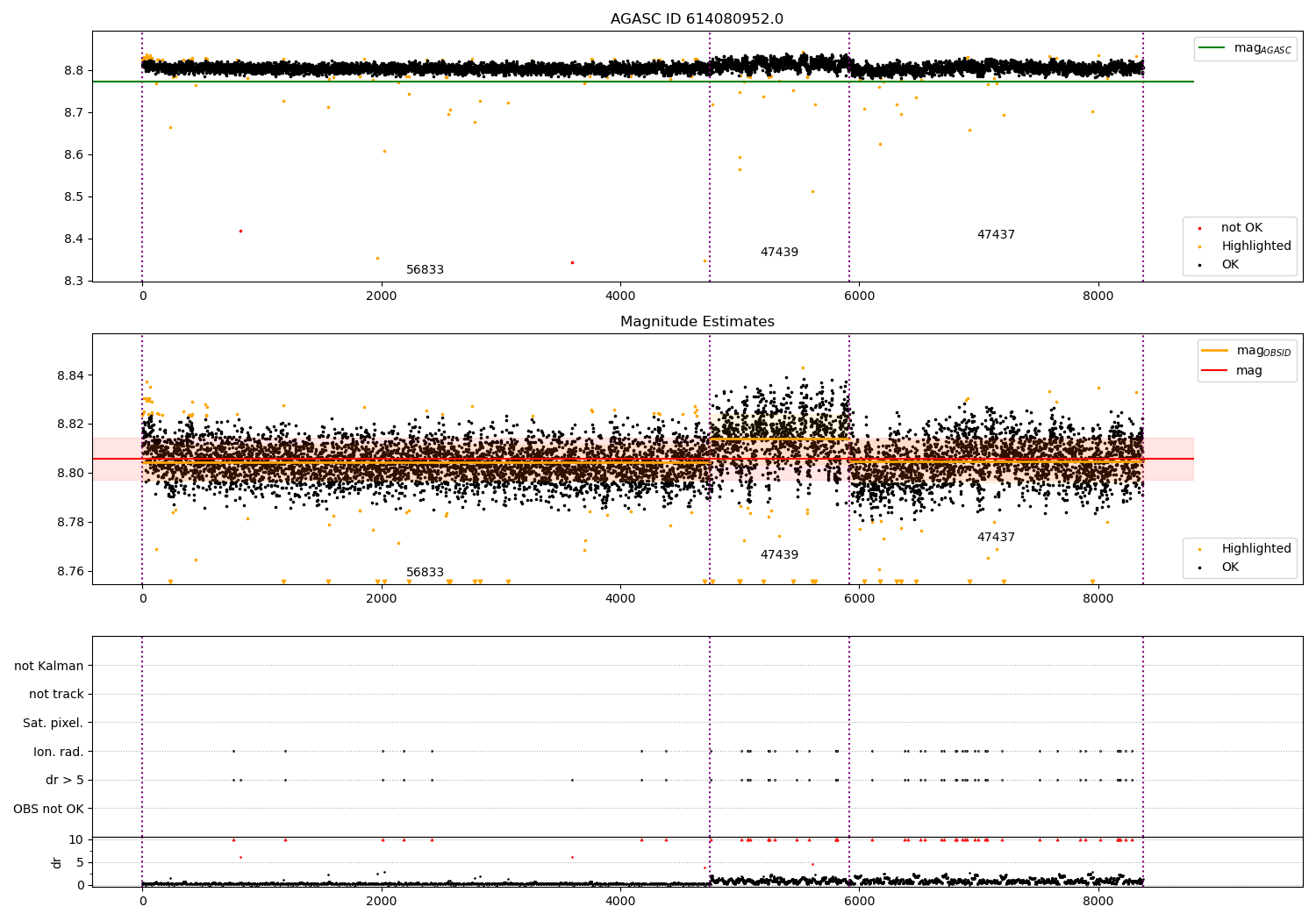Click the "not Kalman" row label
Viewport: 1316px width, 921px height.
click(49, 666)
